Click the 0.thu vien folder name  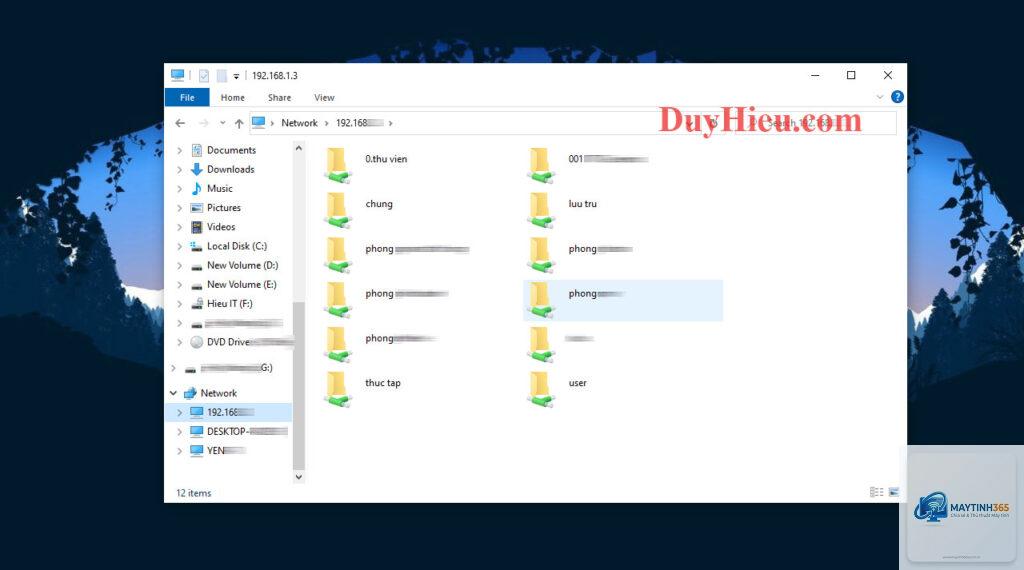(x=386, y=159)
